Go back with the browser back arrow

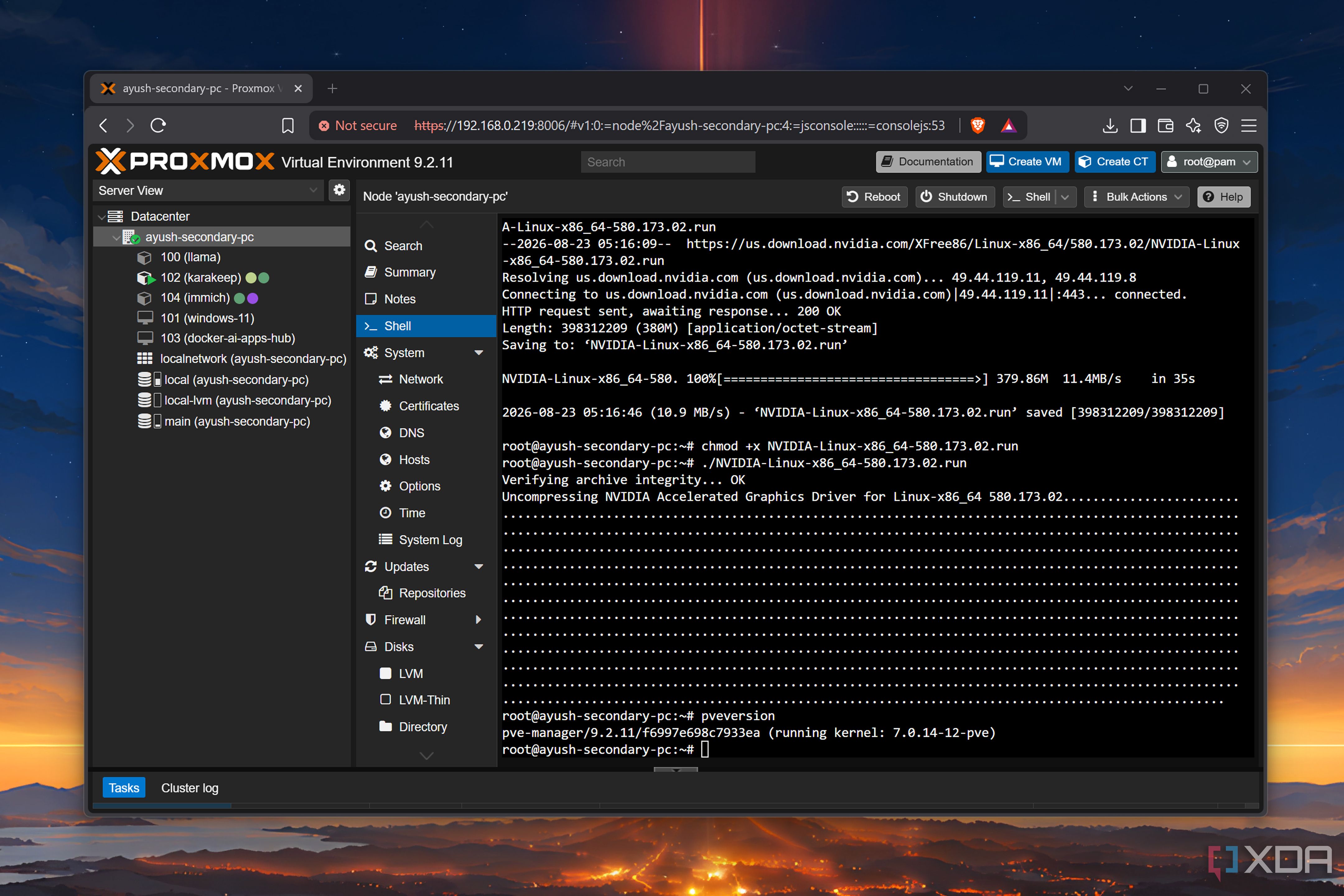(x=103, y=125)
